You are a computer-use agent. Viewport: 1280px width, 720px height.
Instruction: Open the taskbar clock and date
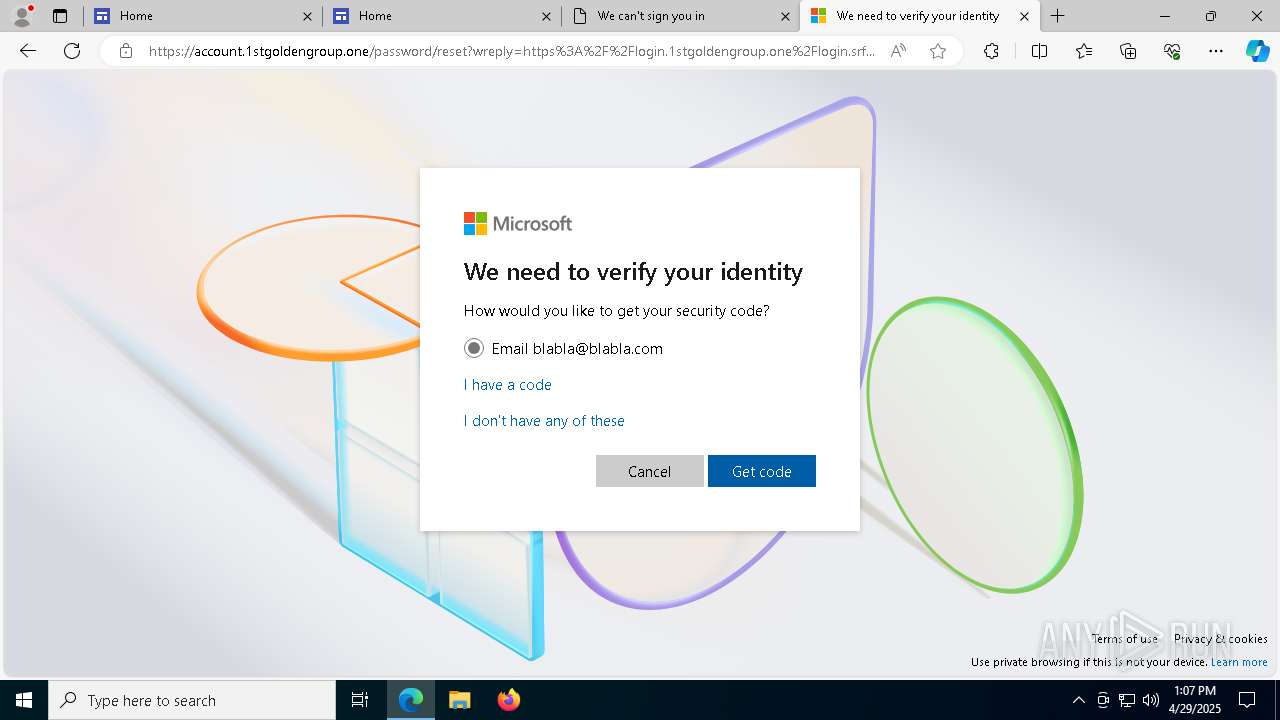[x=1194, y=700]
